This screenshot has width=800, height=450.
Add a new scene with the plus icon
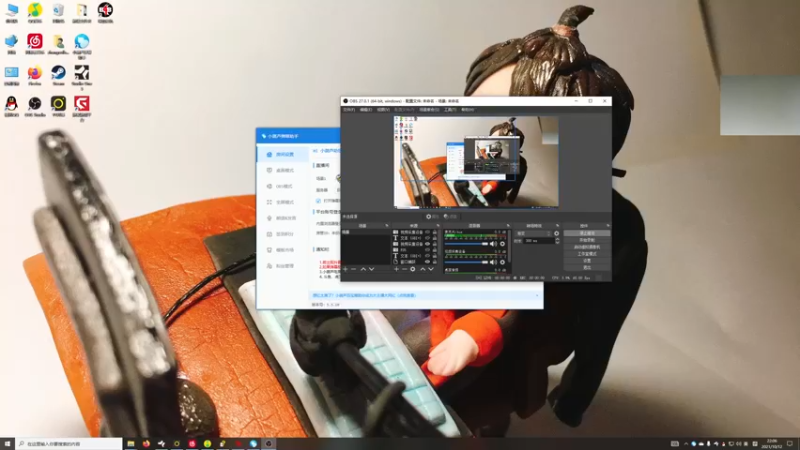click(x=345, y=269)
